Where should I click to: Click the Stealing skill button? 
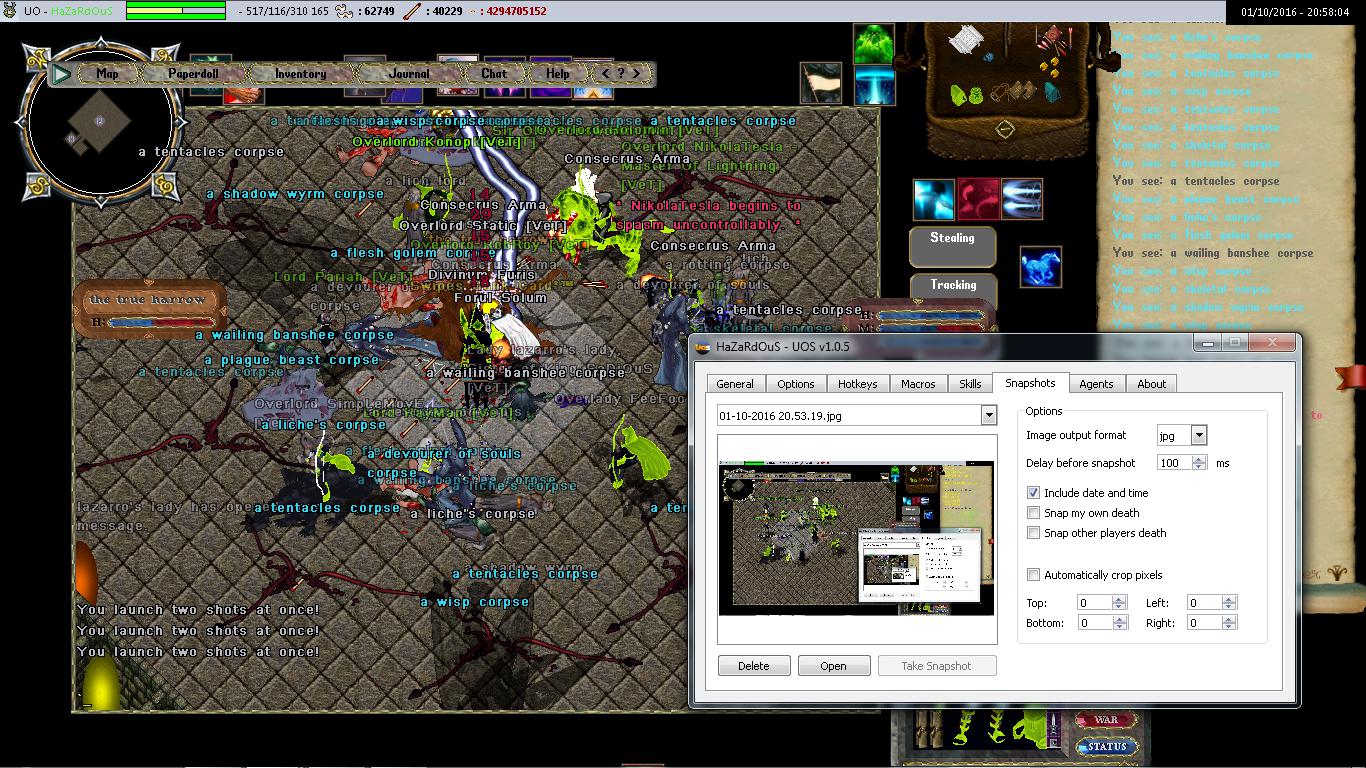[x=952, y=247]
